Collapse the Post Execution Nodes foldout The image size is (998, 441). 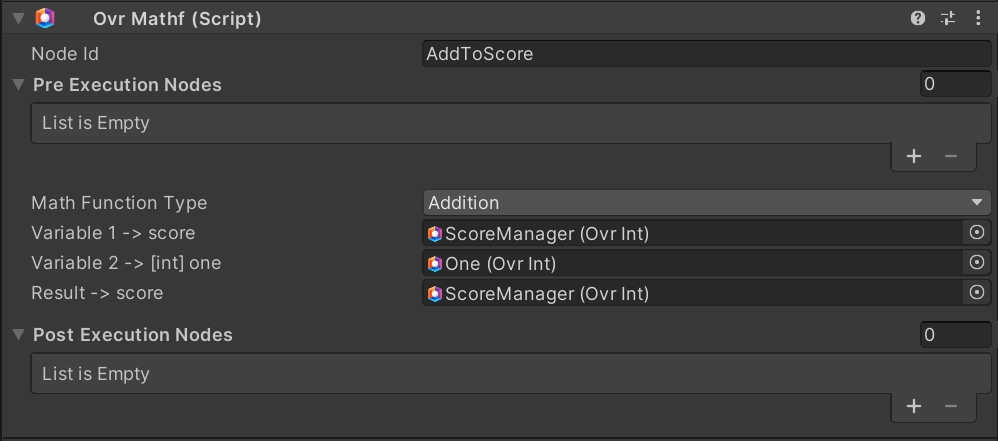[x=18, y=335]
